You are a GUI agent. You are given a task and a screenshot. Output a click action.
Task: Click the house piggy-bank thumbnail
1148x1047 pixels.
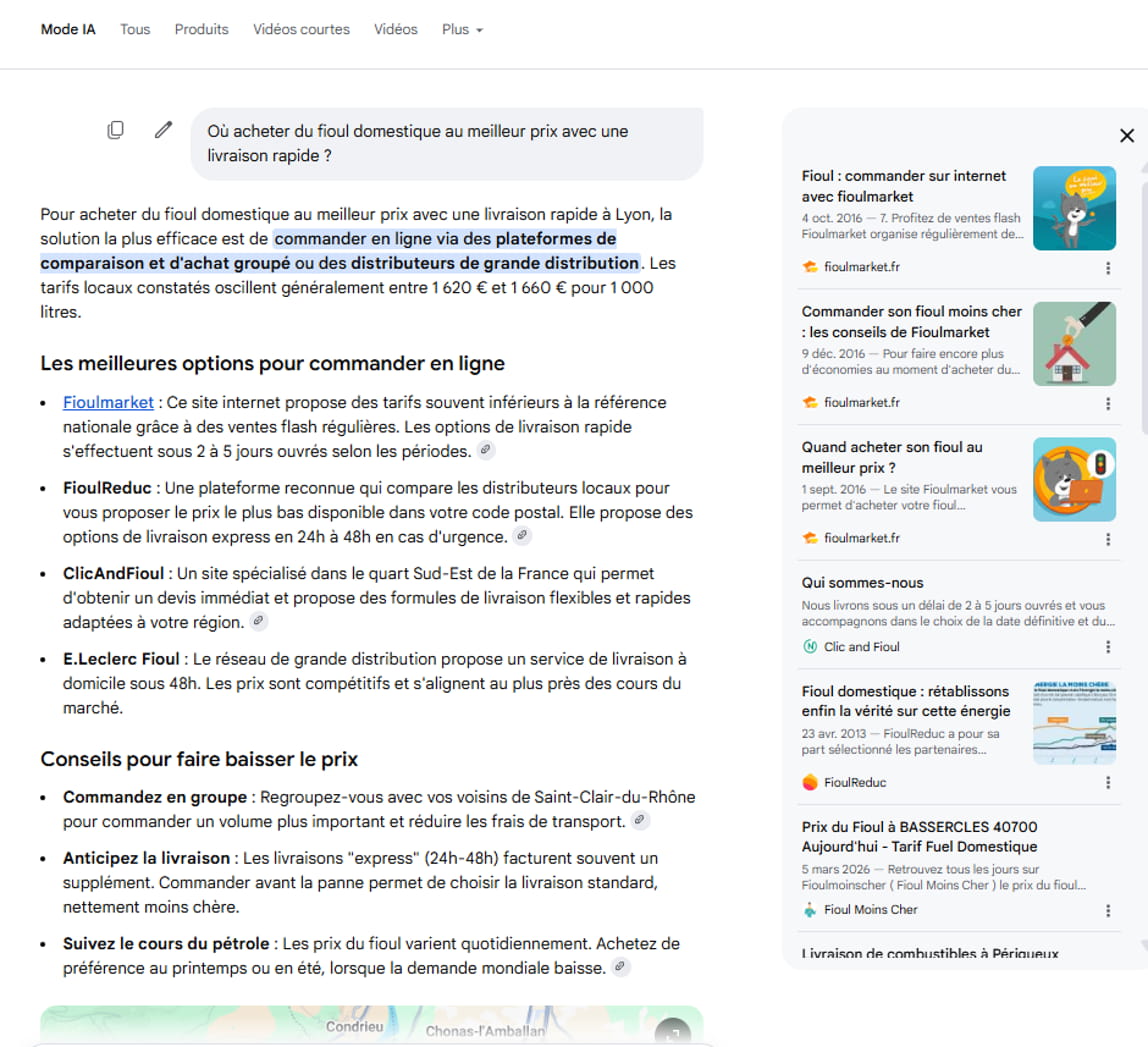(1074, 343)
